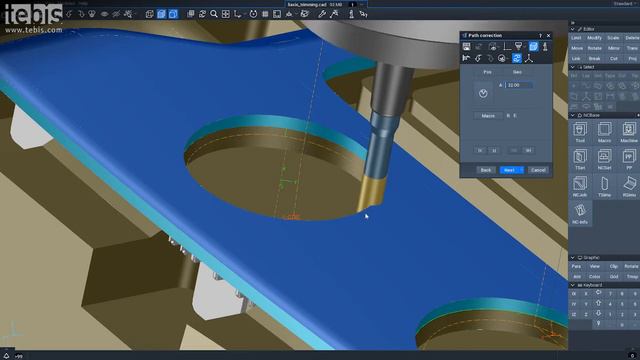Click the magnifier zoom icon in toolbar

tap(214, 14)
